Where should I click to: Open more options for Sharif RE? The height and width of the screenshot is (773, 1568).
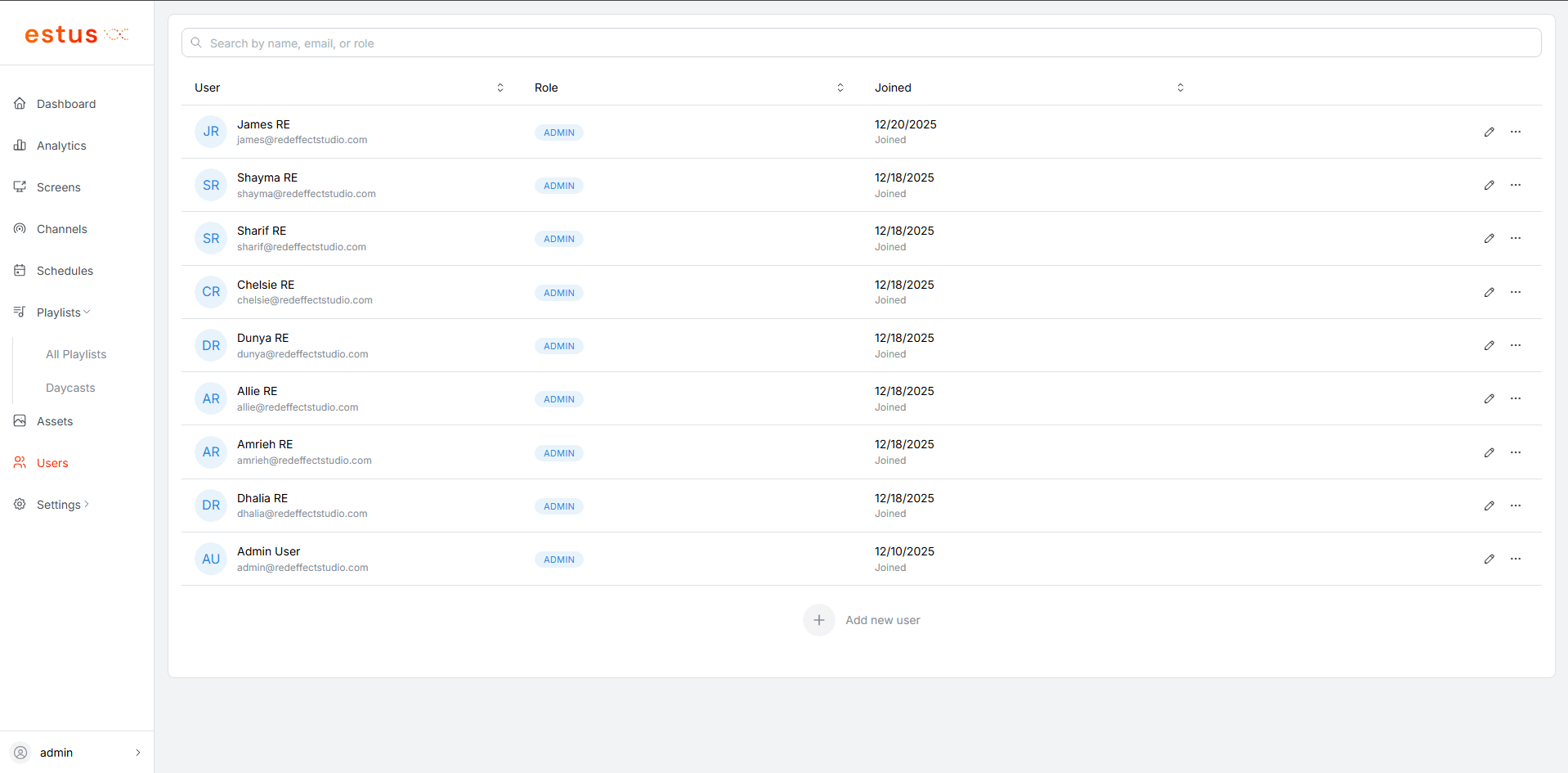1516,238
